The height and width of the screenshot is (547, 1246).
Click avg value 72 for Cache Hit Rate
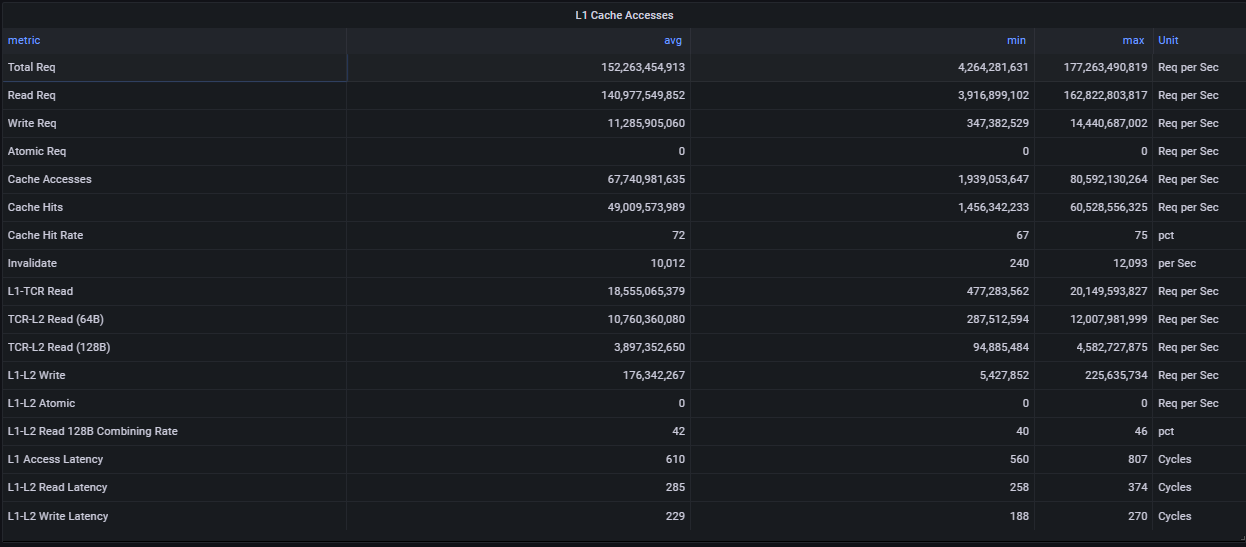coord(679,235)
